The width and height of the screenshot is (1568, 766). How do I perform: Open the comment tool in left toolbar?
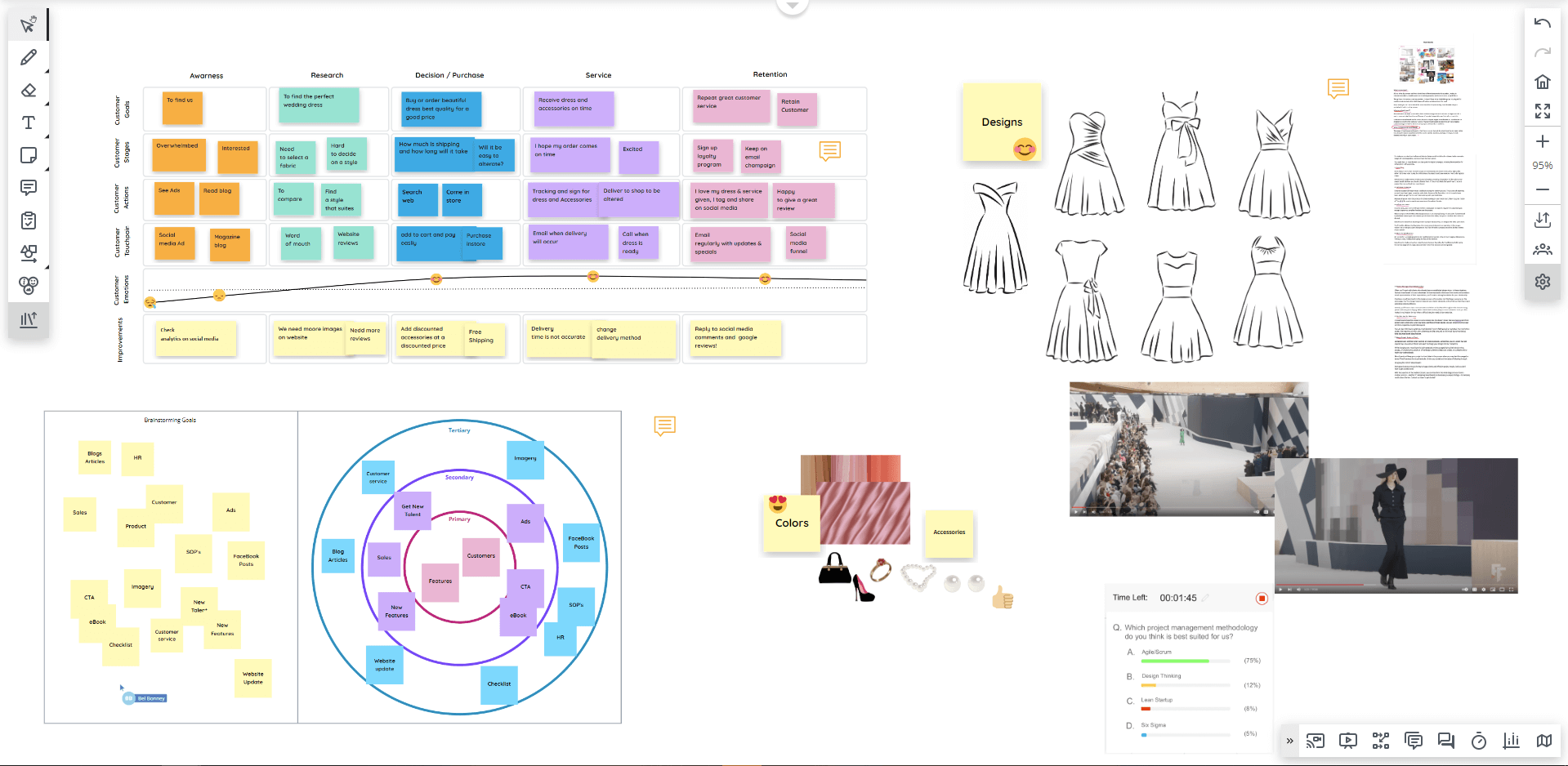pyautogui.click(x=28, y=188)
